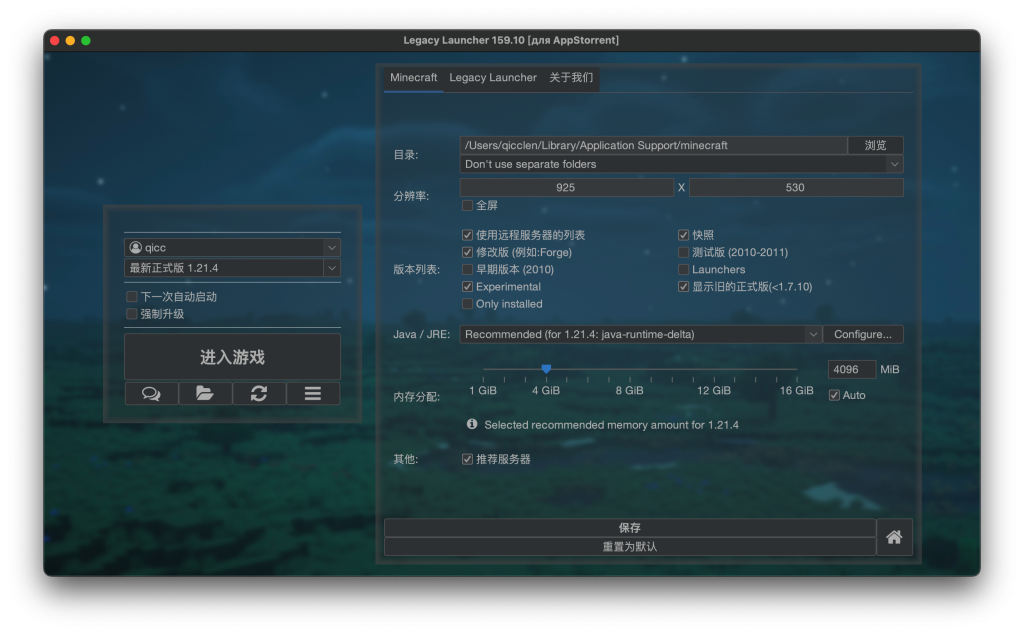Image resolution: width=1024 pixels, height=634 pixels.
Task: Click the 分辨率 label
Action: click(x=411, y=196)
